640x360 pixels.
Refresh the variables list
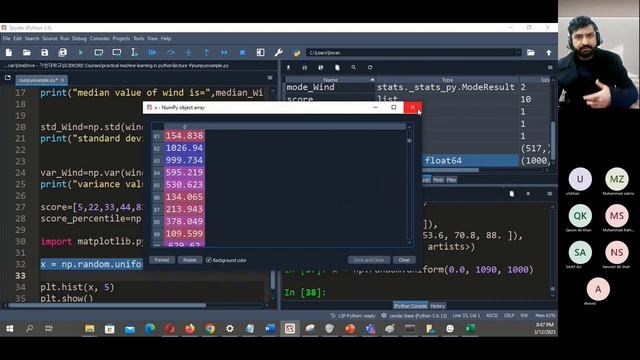point(370,67)
